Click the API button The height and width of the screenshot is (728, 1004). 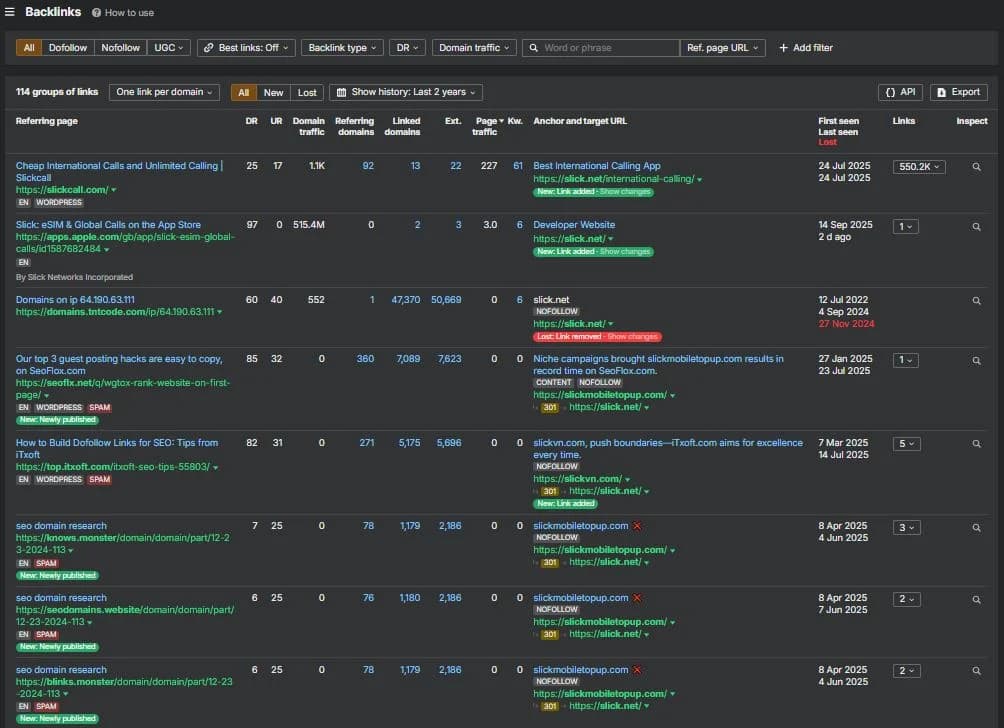coord(900,92)
